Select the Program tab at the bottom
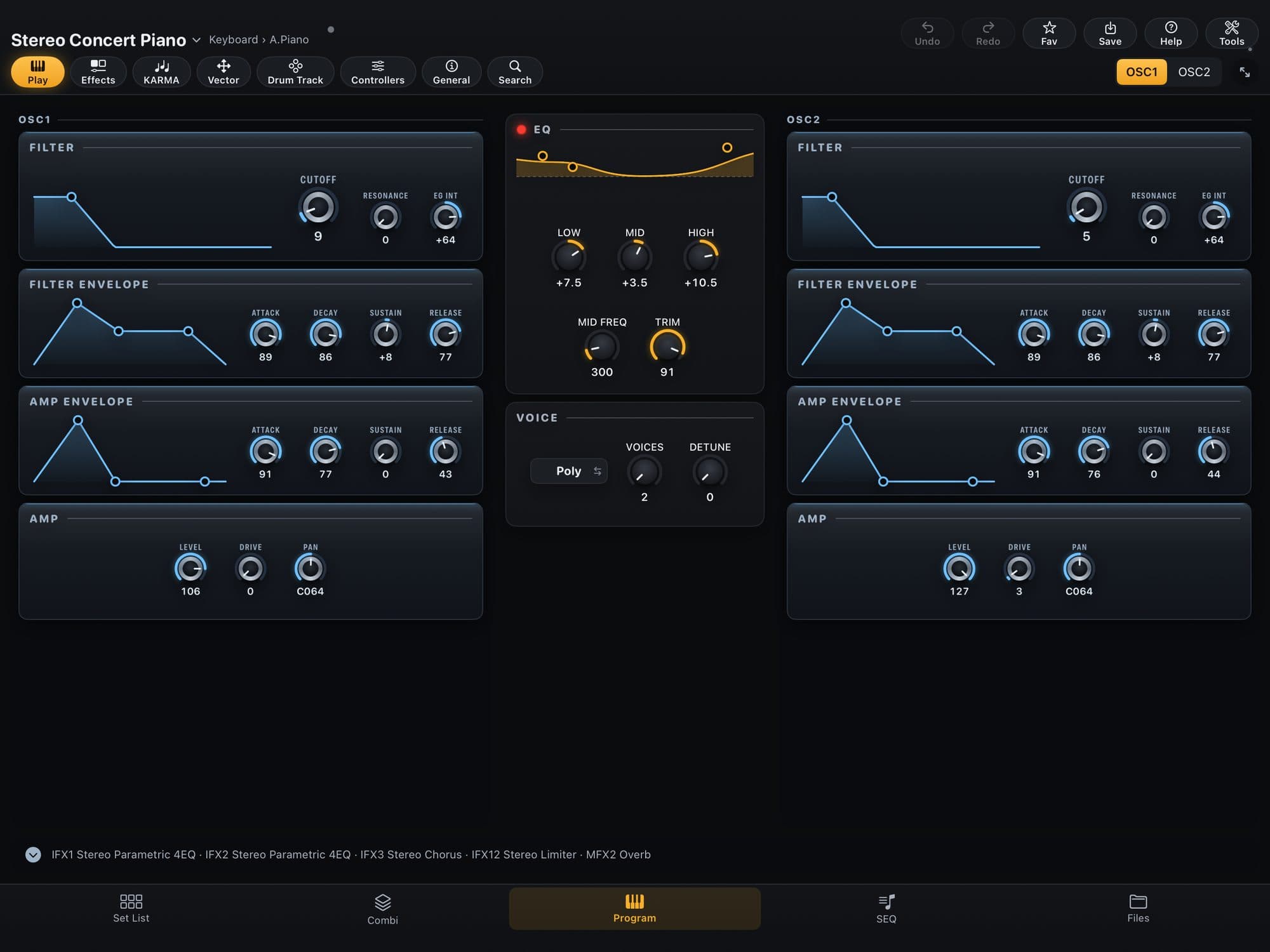This screenshot has height=952, width=1270. (x=634, y=909)
